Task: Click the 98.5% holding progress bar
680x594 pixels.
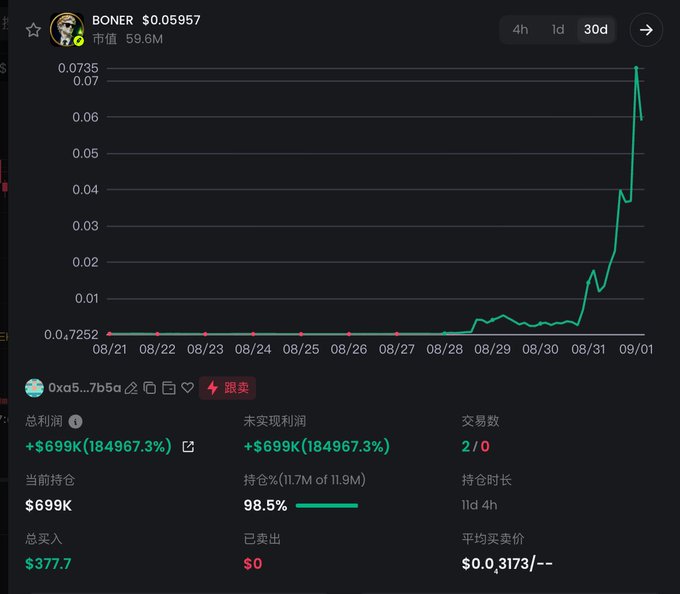Action: coord(327,506)
